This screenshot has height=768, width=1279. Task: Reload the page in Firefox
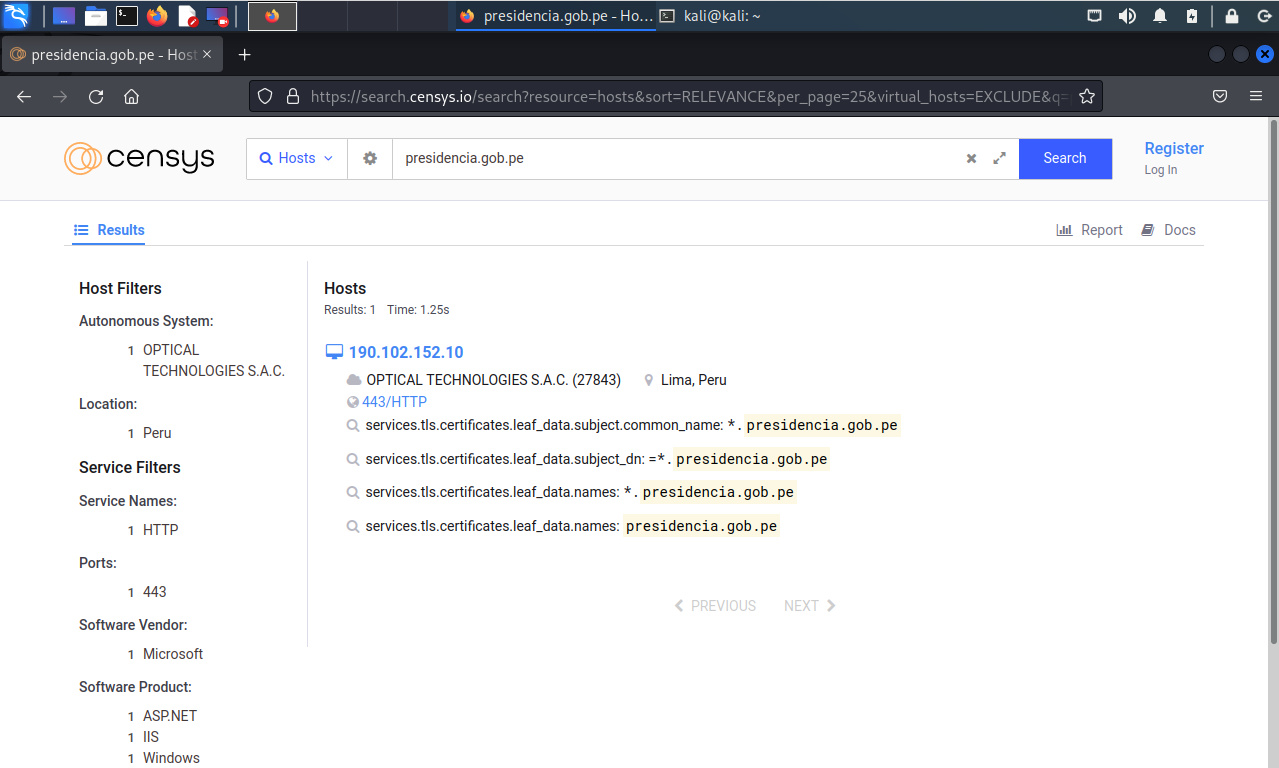[x=96, y=97]
